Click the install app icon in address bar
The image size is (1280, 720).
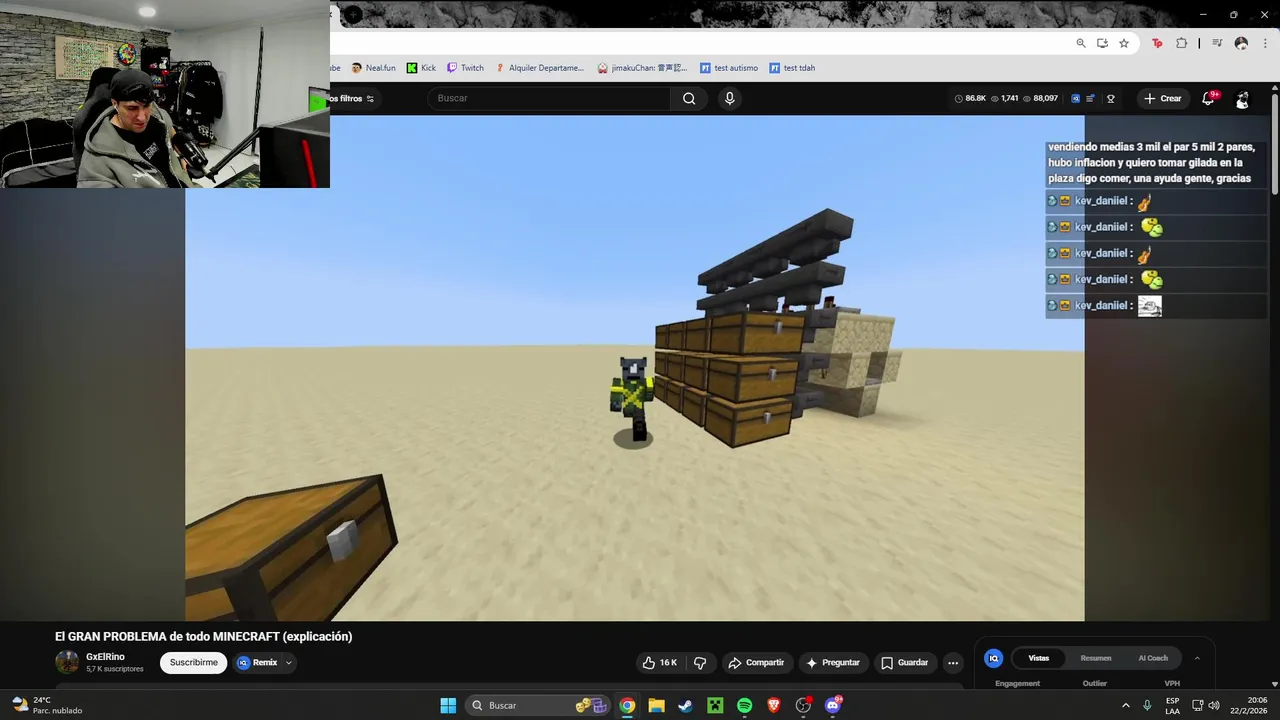click(x=1102, y=43)
